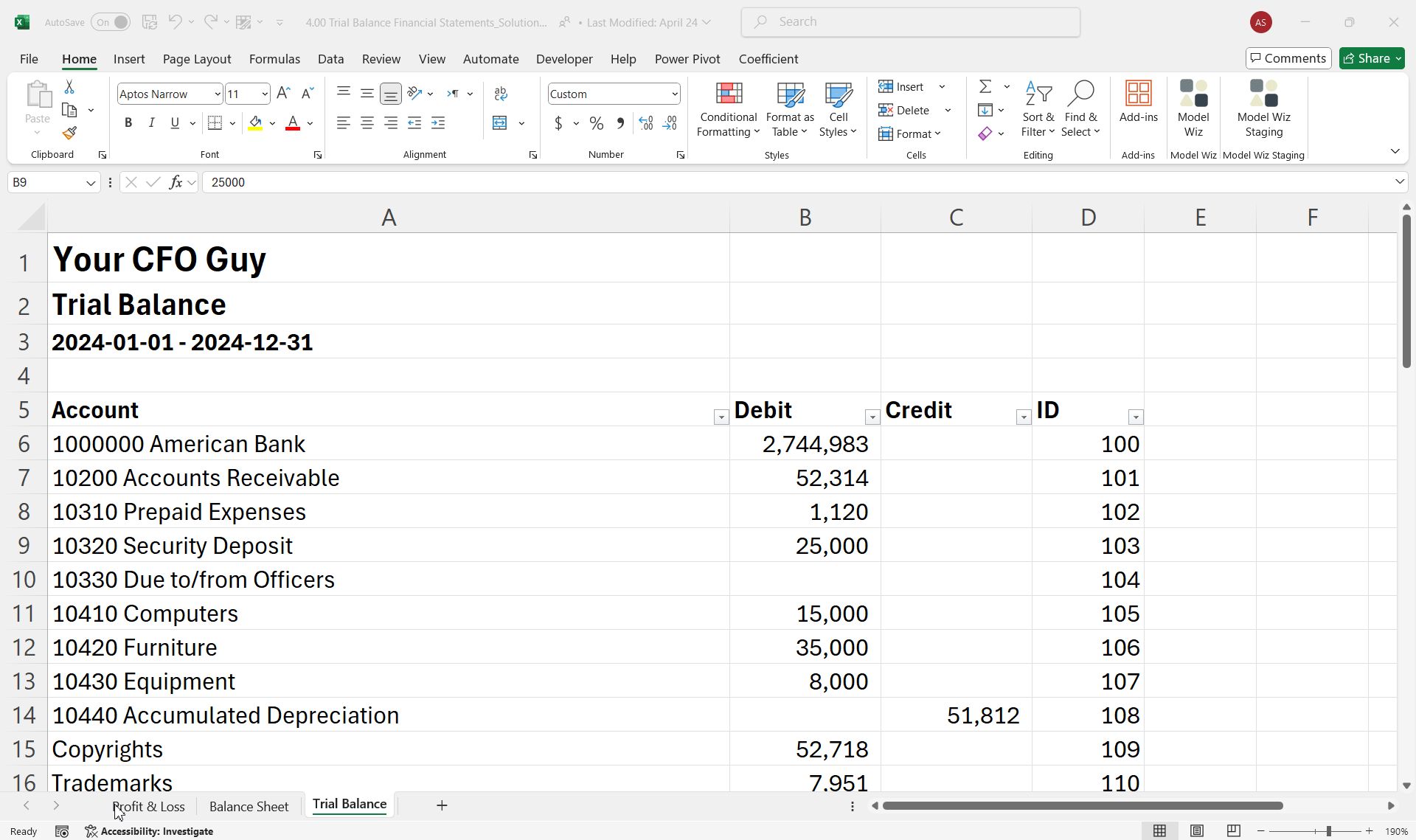Open the Custom number format dropdown
Screen dimensions: 1416x840
674,94
